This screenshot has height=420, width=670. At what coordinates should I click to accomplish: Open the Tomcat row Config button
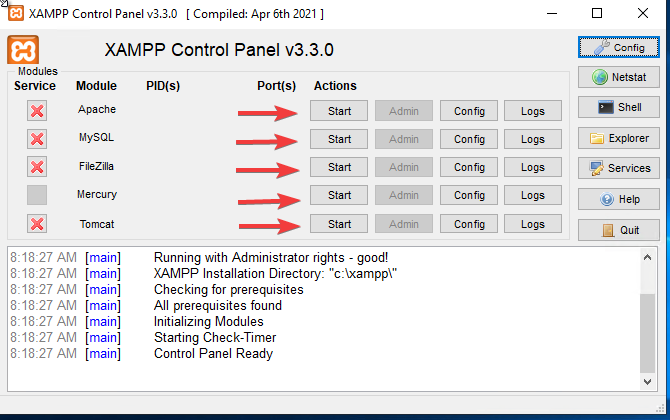pyautogui.click(x=469, y=224)
